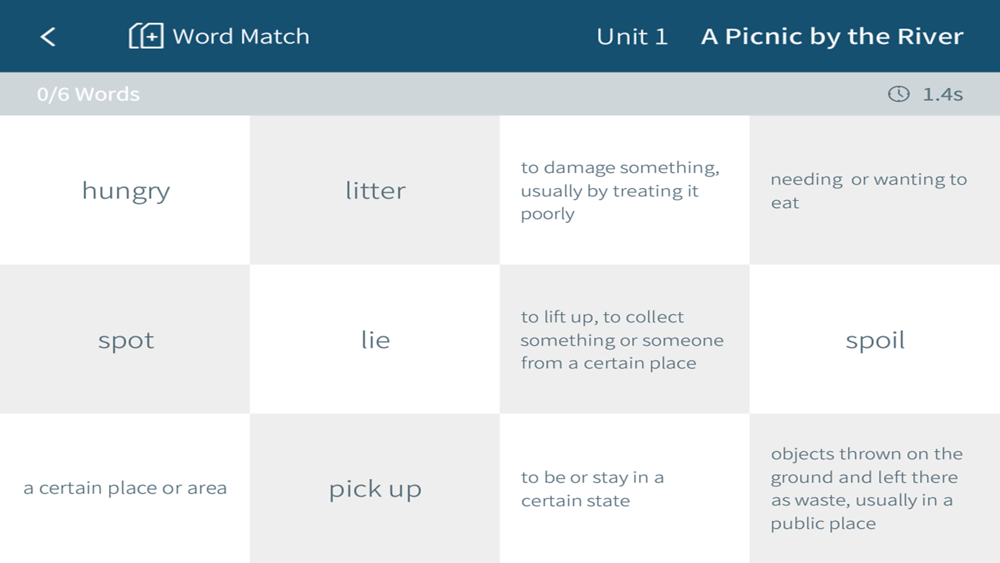Select definition "objects thrown on the ground"

click(875, 488)
